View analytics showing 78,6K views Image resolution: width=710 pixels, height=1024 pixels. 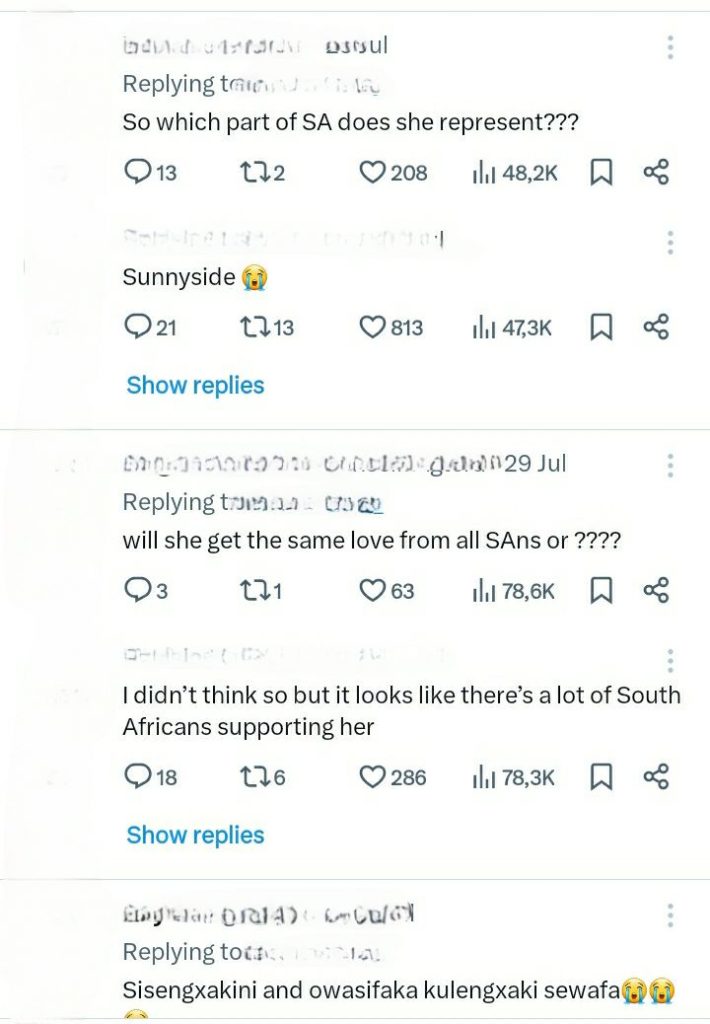click(514, 591)
